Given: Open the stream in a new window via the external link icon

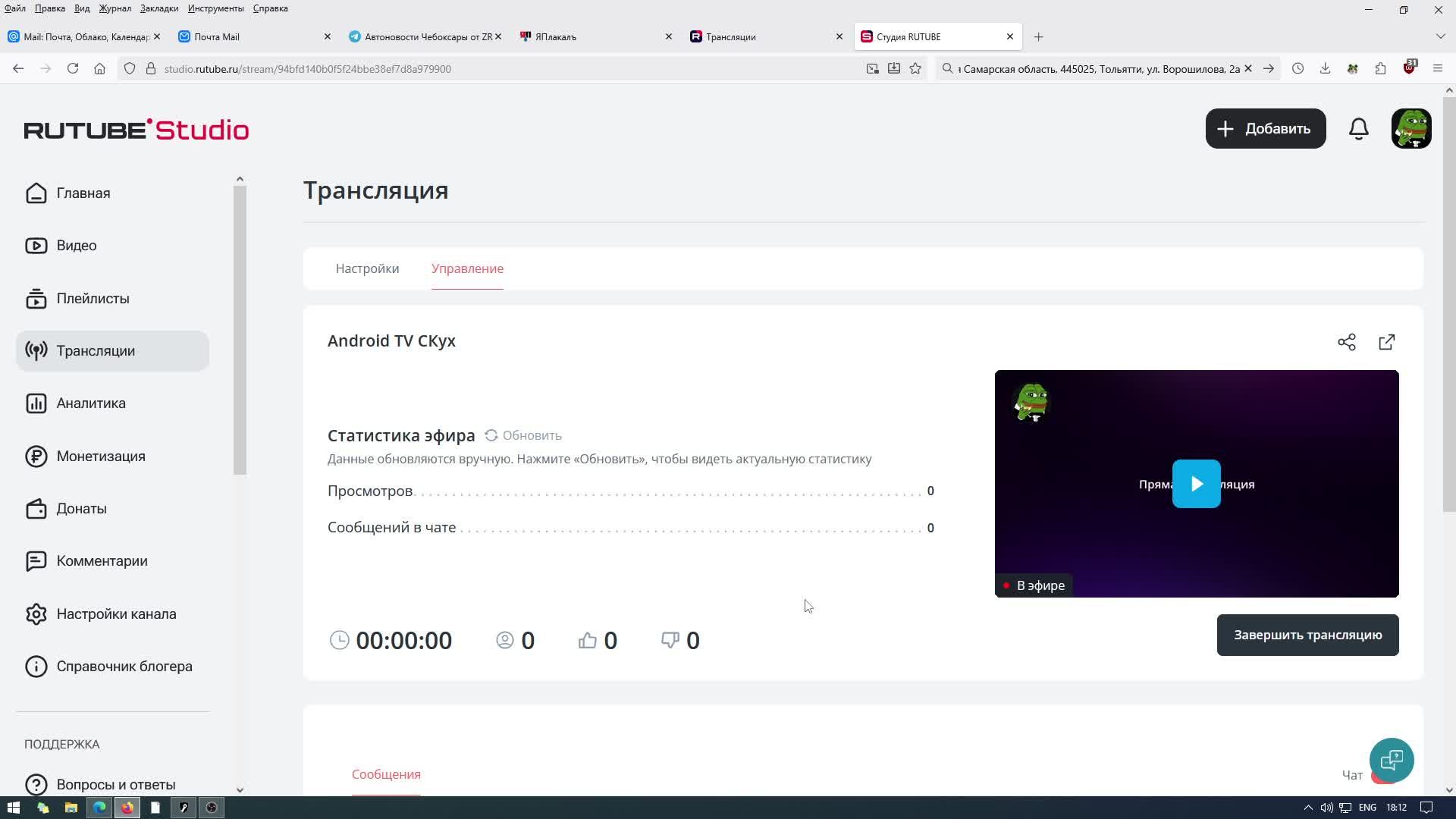Looking at the screenshot, I should 1386,342.
